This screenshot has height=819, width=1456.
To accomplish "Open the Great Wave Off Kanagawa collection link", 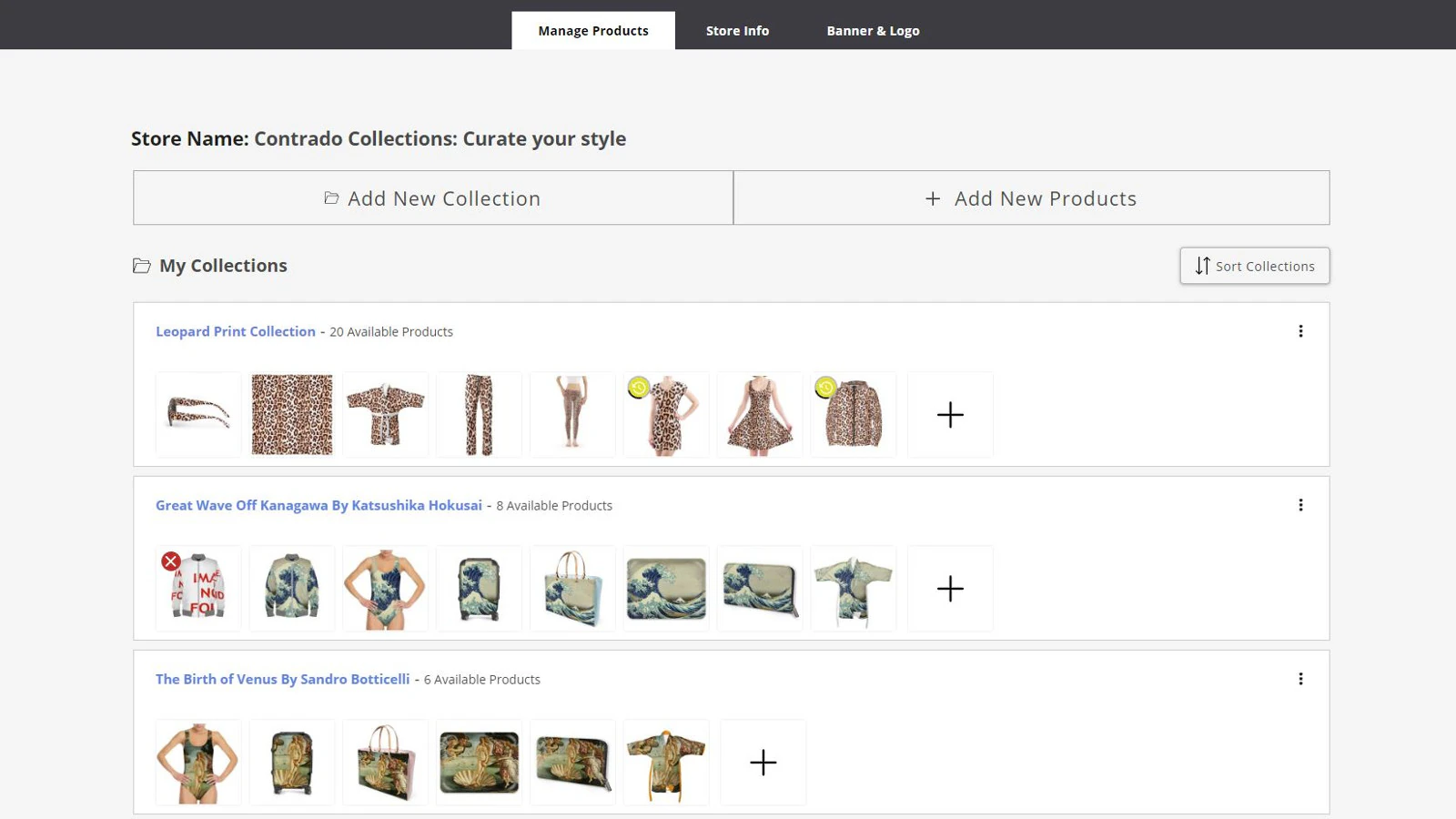I will tap(318, 505).
